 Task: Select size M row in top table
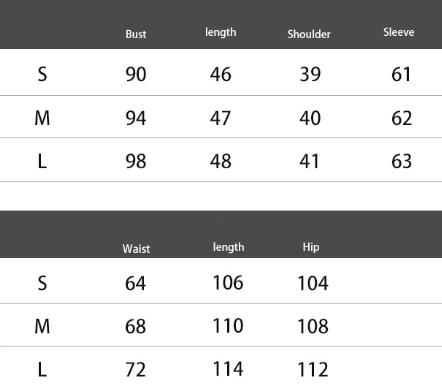tap(221, 117)
